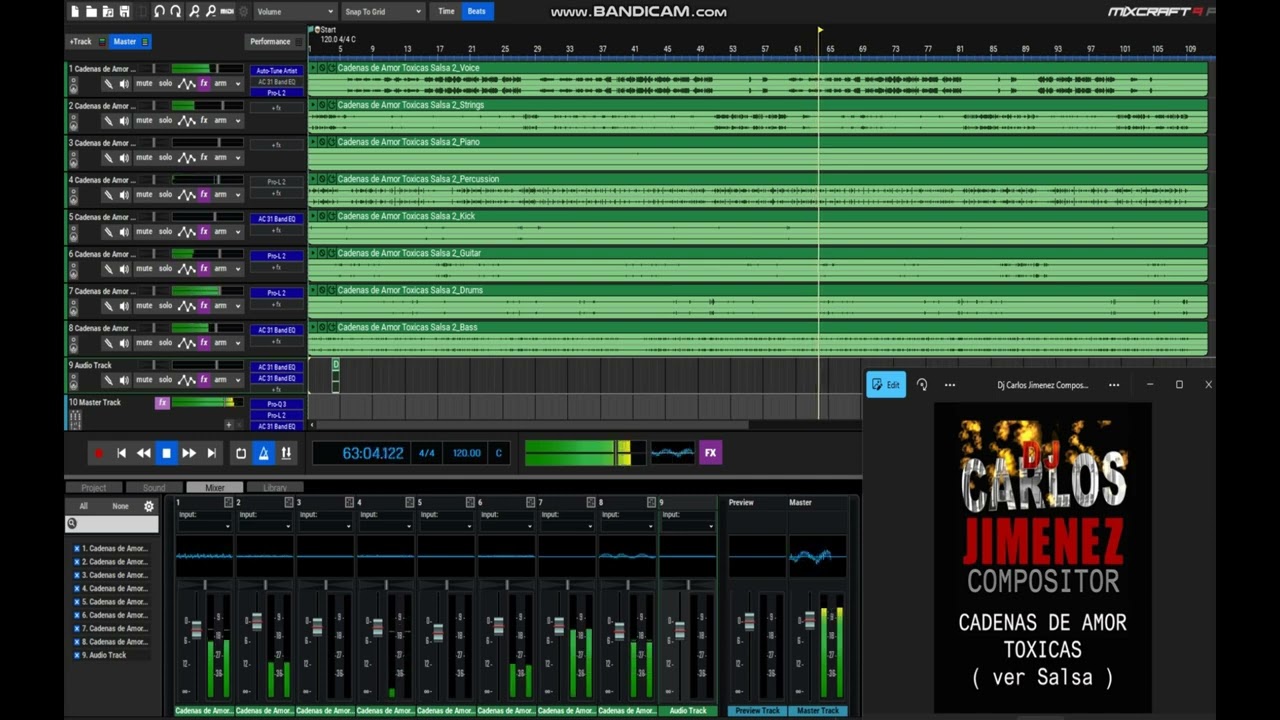Image resolution: width=1280 pixels, height=720 pixels.
Task: Click the track 1 volume slider
Action: coord(207,69)
